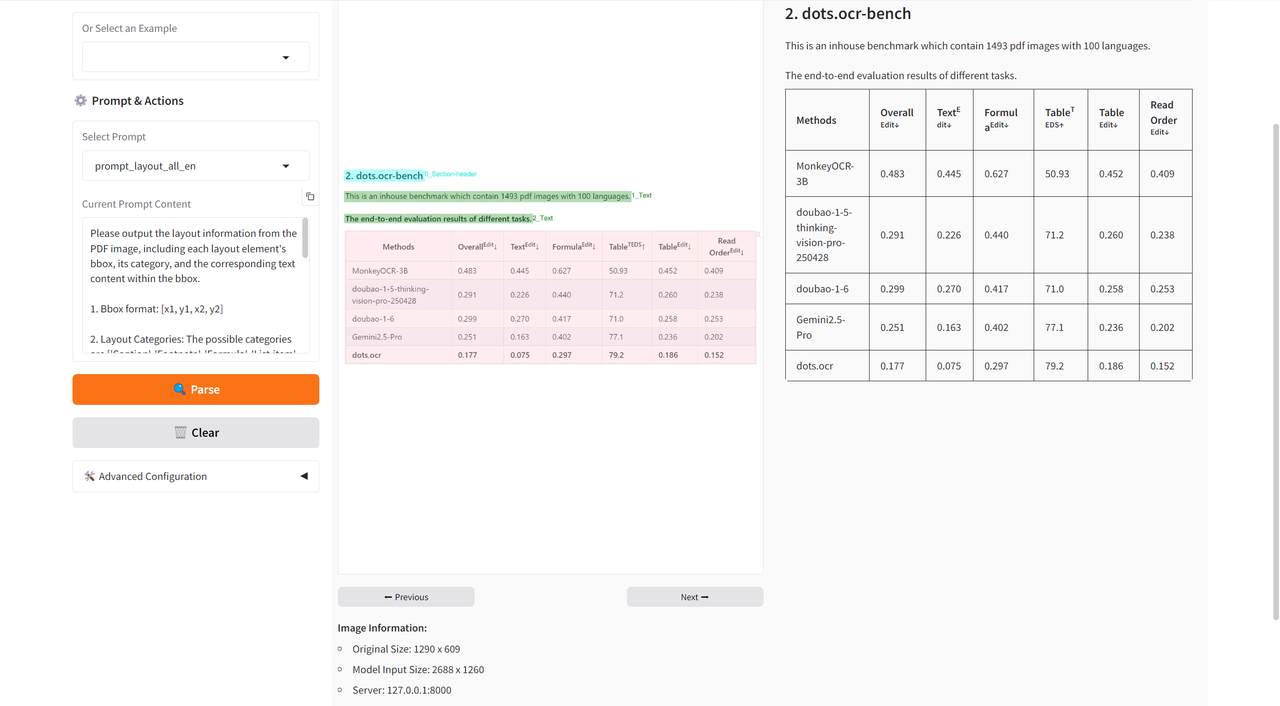Open the Or Select an Example dropdown
Viewport: 1280px width, 706px height.
point(196,57)
